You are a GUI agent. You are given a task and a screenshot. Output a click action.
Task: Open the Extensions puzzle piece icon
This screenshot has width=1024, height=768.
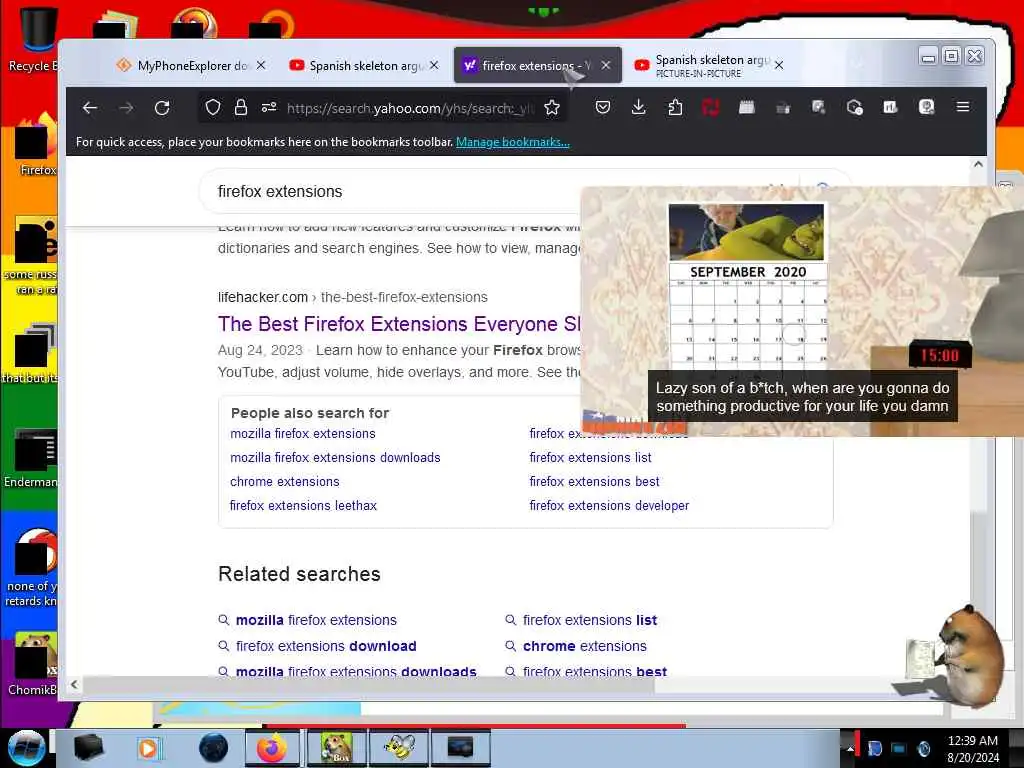click(675, 107)
